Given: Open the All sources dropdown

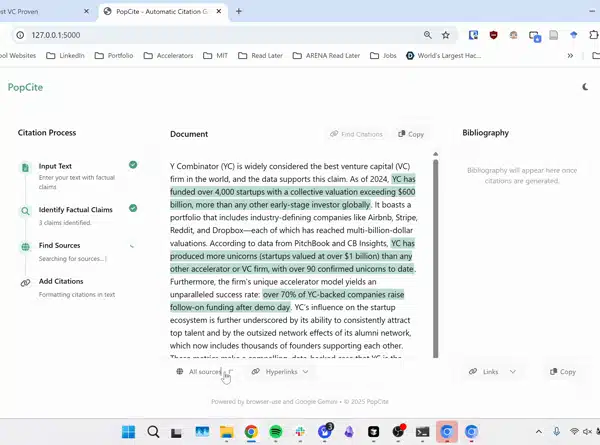Looking at the screenshot, I should (x=204, y=372).
